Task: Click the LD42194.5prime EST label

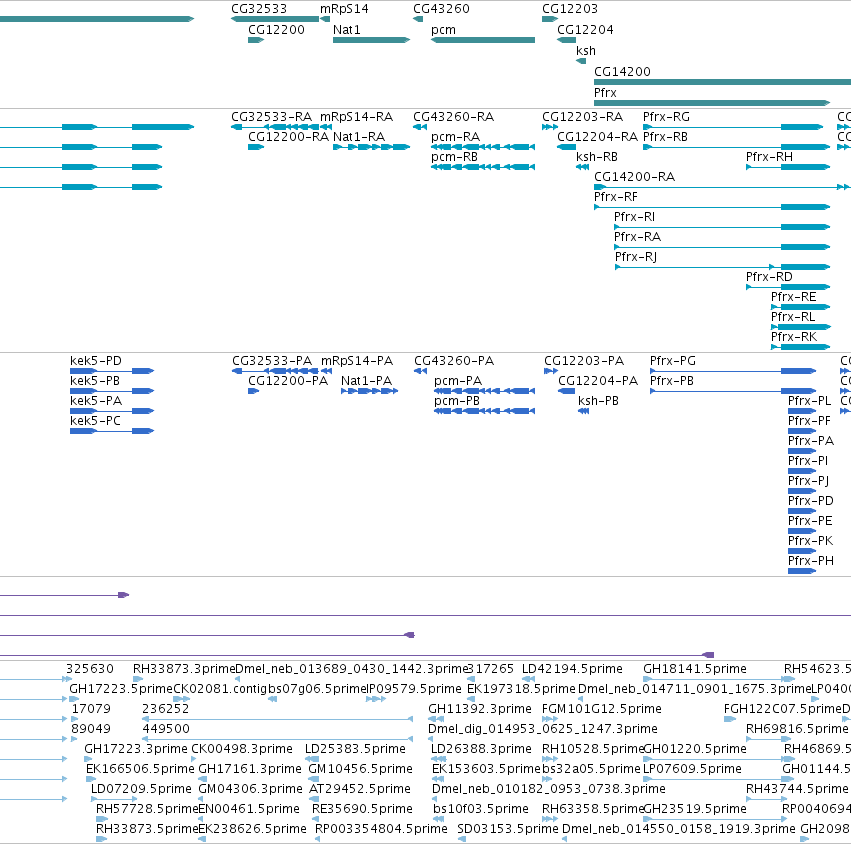Action: pos(572,669)
